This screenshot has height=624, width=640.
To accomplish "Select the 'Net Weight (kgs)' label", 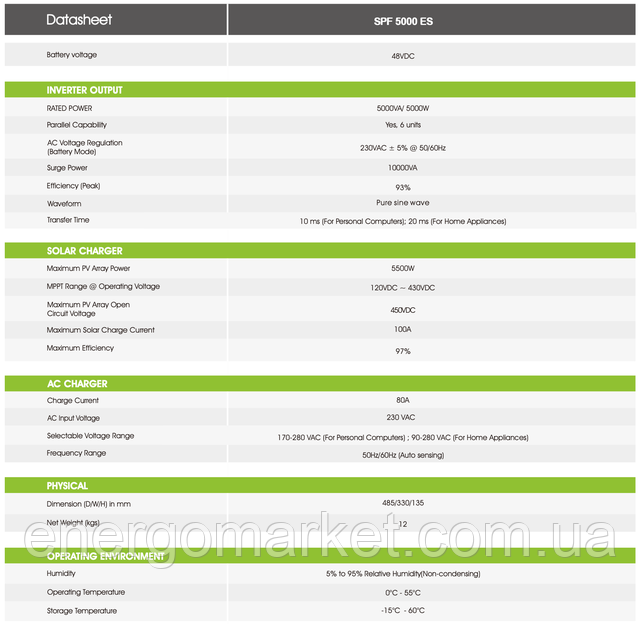I will 73,522.
